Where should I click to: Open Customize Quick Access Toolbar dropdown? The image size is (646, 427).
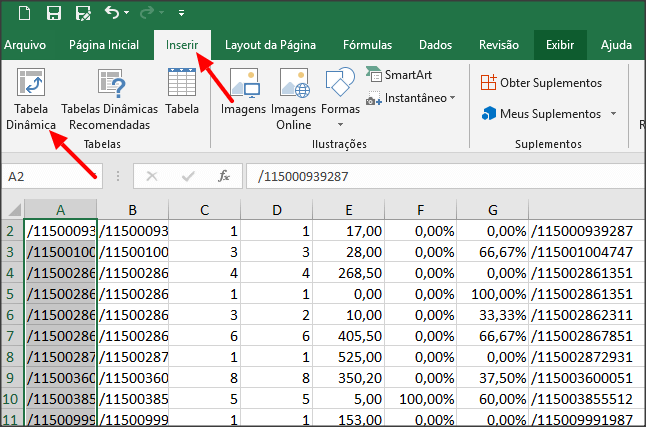point(181,13)
